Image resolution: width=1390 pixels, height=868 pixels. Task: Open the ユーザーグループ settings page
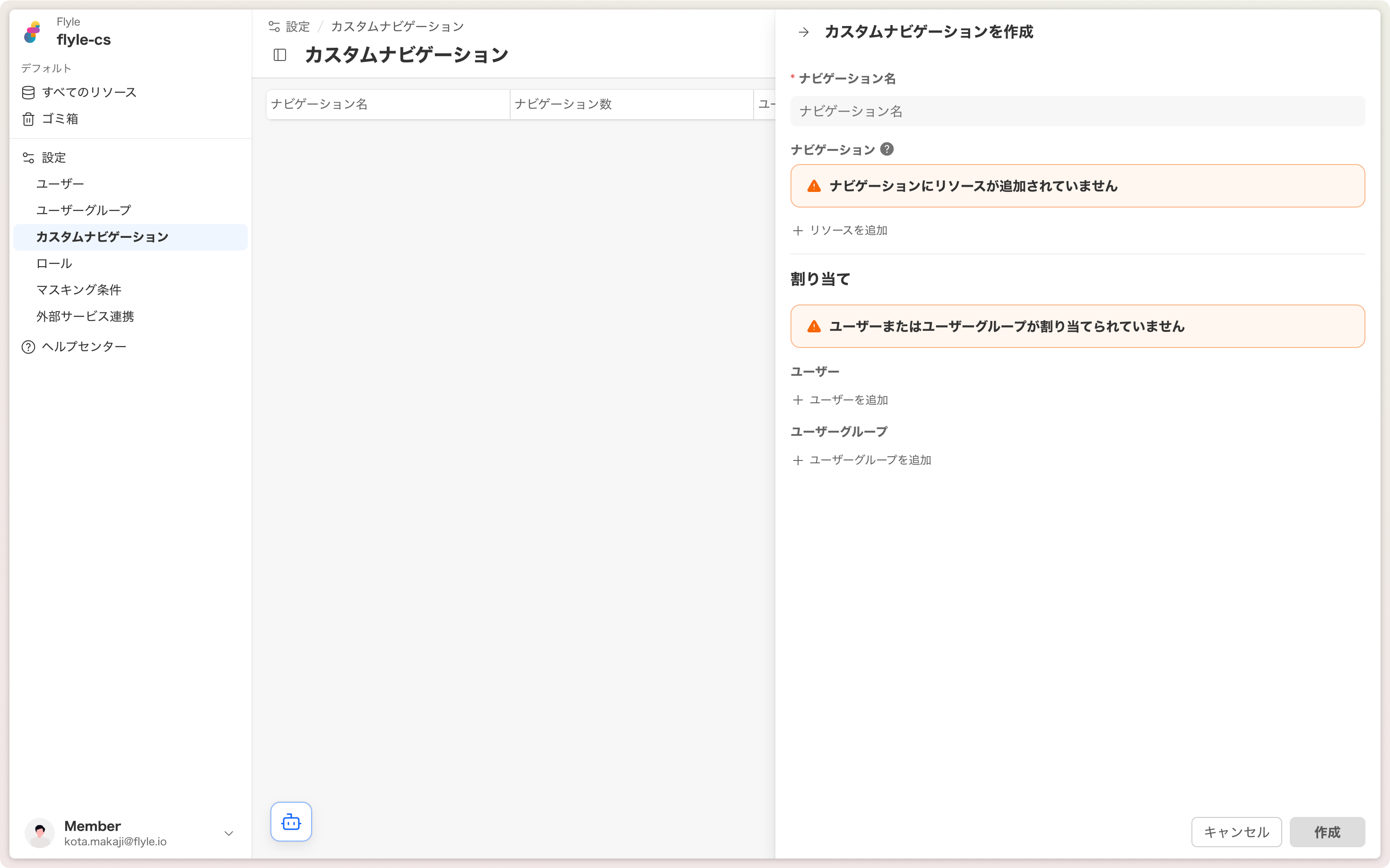click(84, 210)
